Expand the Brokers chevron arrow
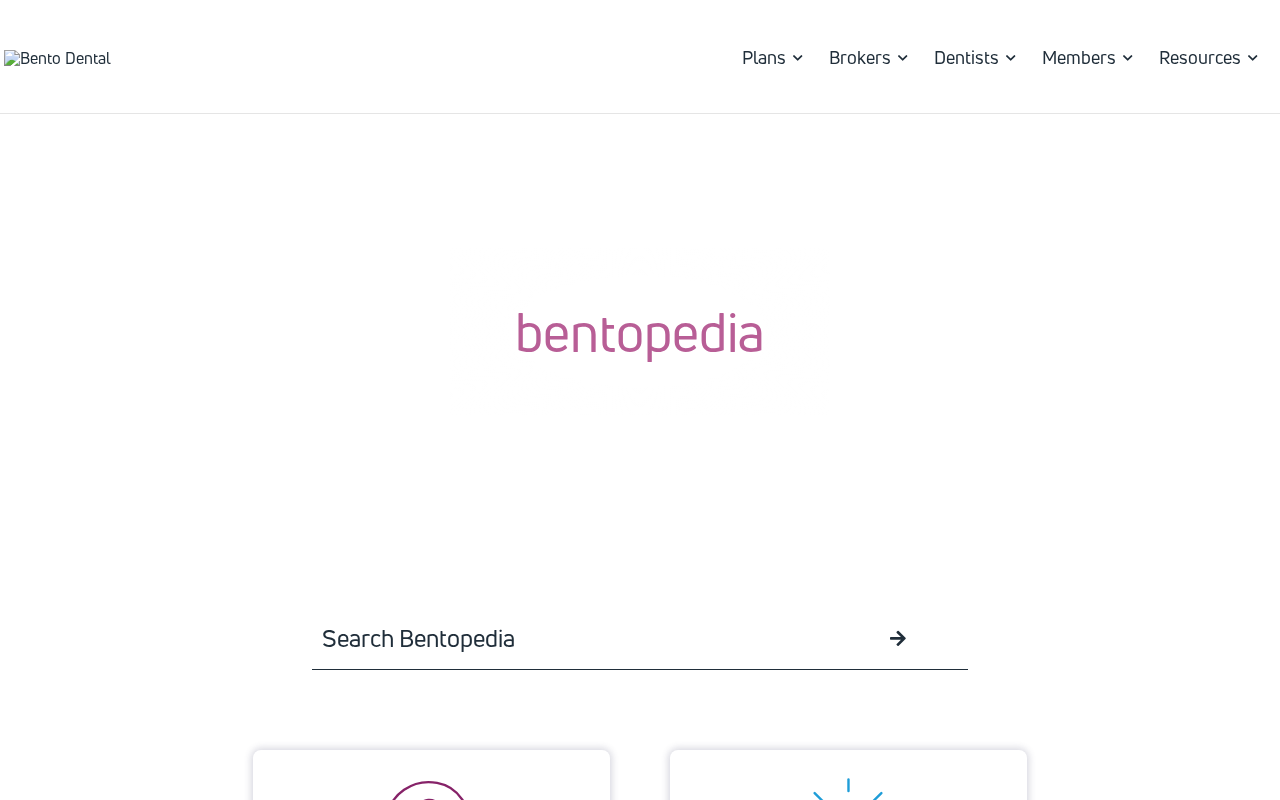The height and width of the screenshot is (800, 1280). tap(902, 58)
